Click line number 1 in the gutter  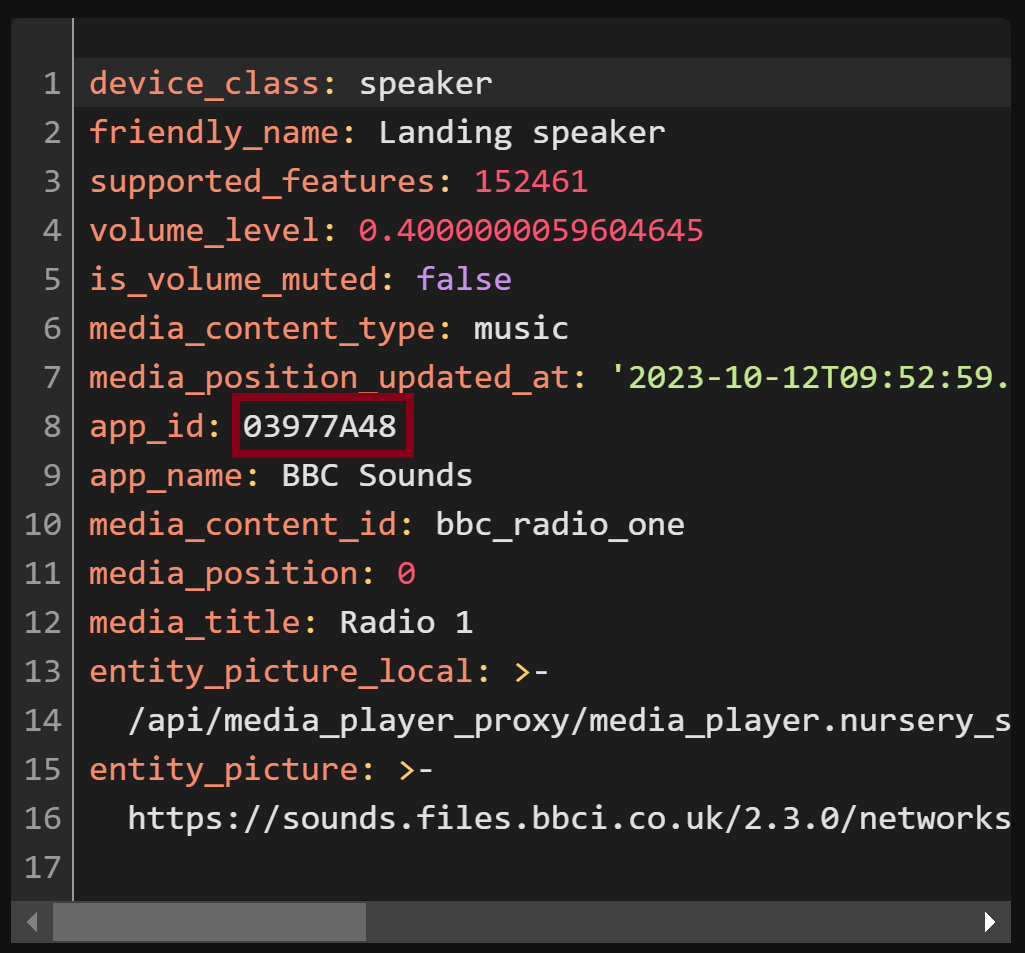(x=52, y=83)
